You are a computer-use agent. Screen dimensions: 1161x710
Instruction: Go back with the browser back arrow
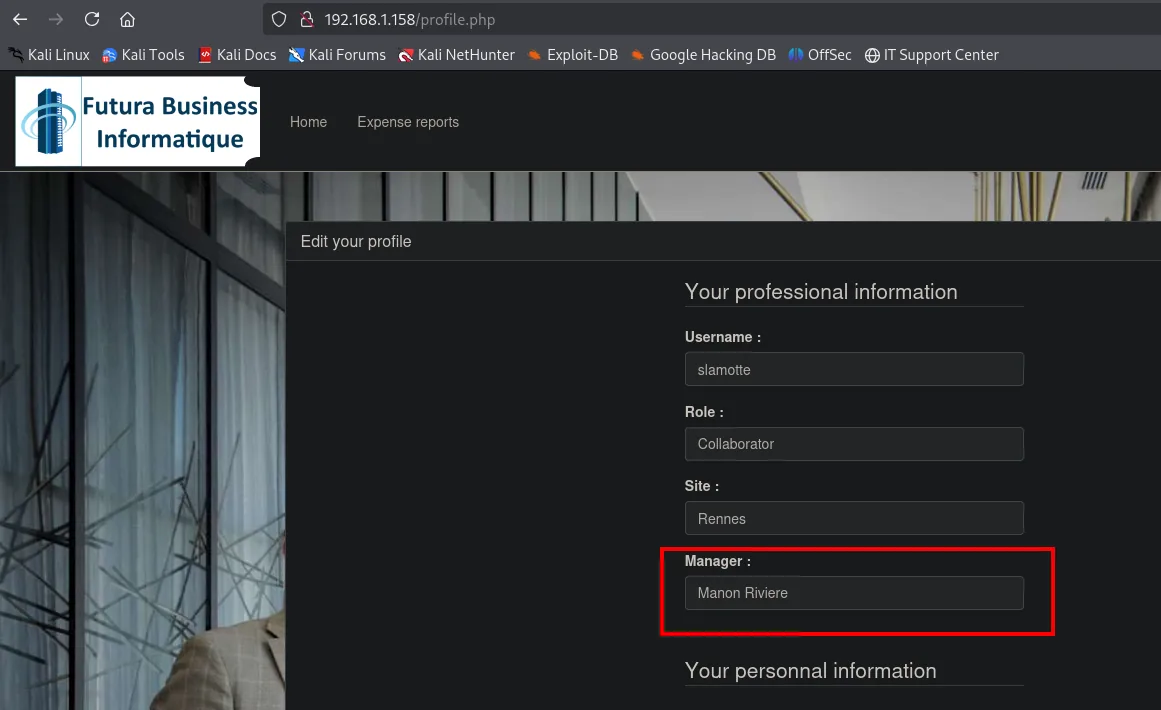[20, 19]
